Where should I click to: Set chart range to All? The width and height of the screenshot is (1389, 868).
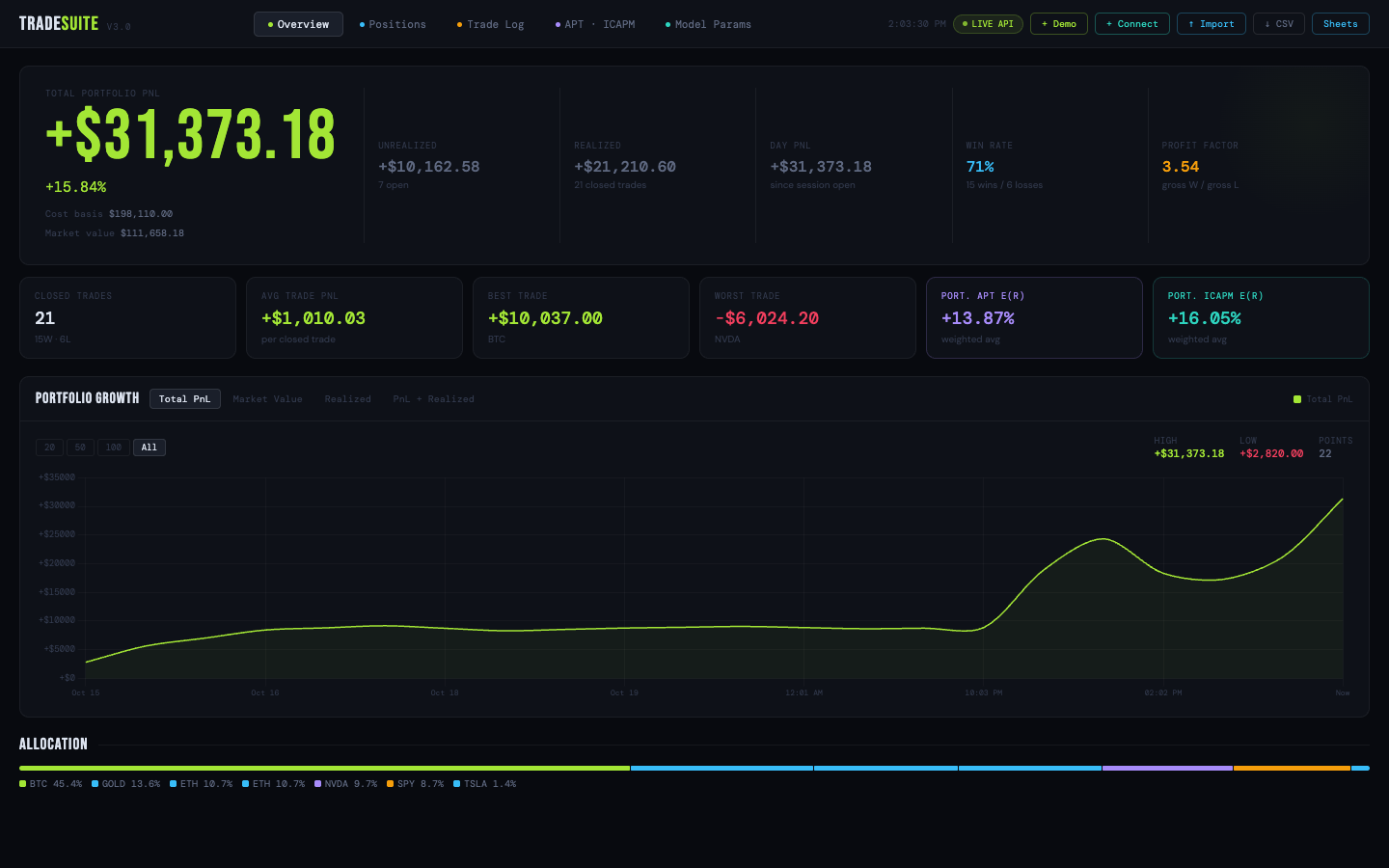tap(150, 448)
